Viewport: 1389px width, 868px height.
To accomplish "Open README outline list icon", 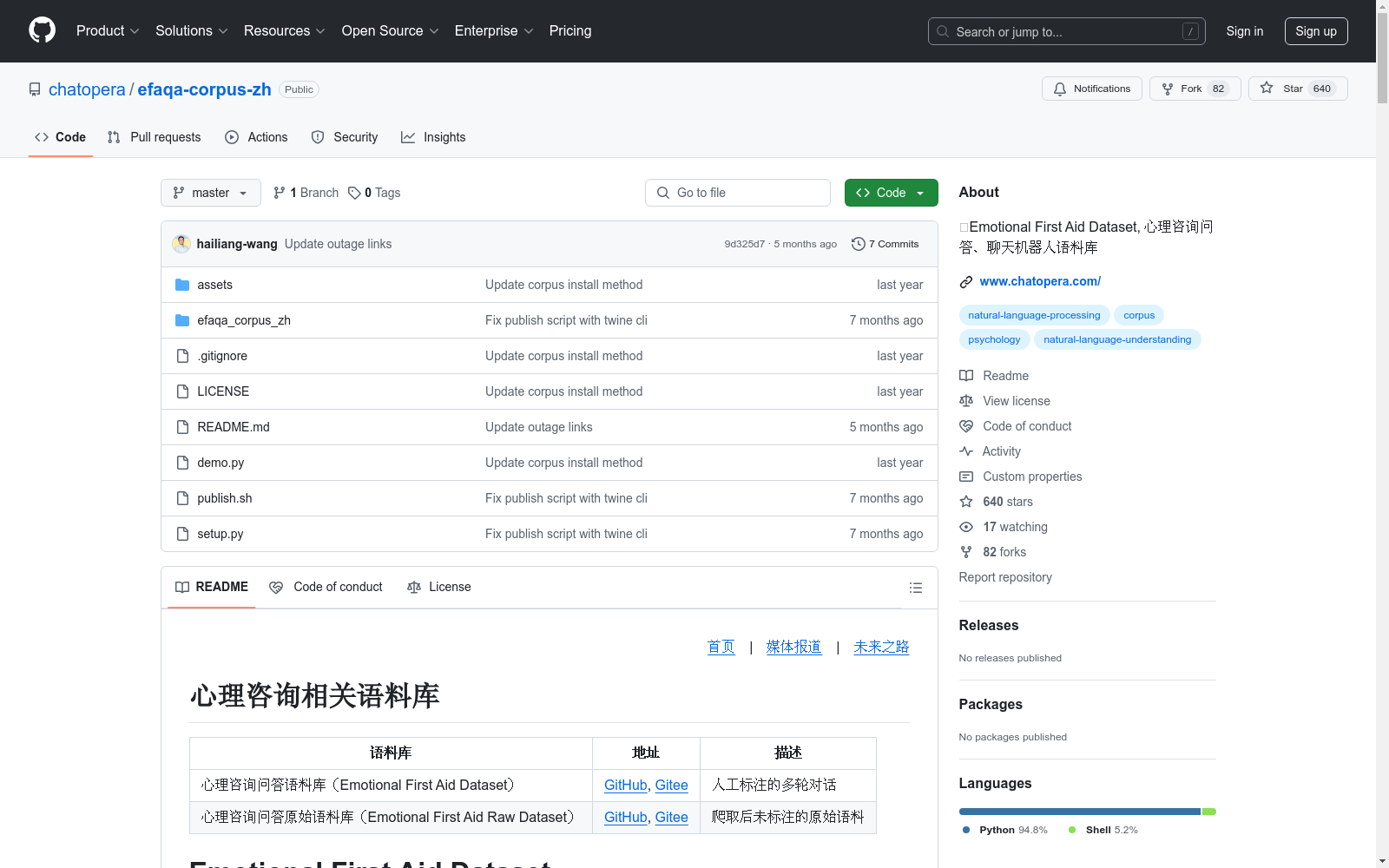I will pos(915,588).
